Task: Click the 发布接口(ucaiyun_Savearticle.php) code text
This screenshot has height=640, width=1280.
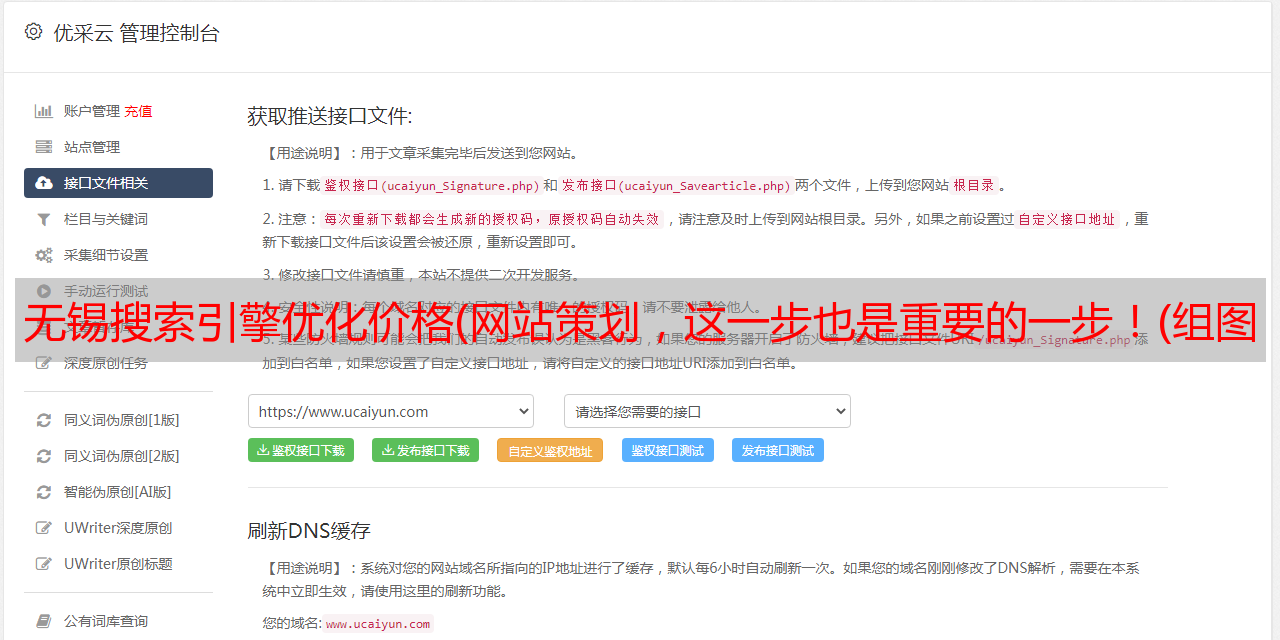Action: [676, 185]
